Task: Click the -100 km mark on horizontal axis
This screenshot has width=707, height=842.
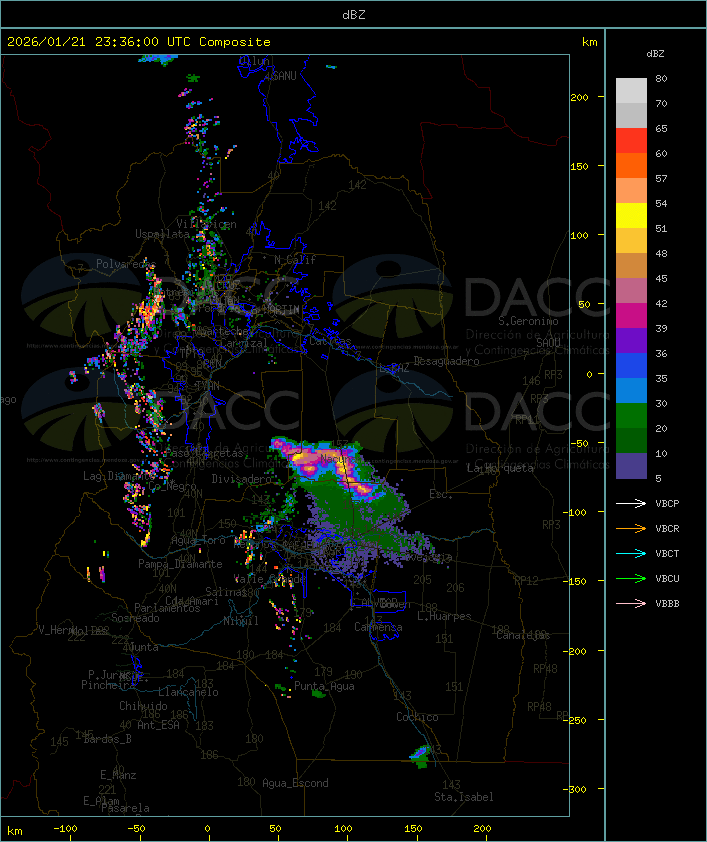Action: pos(65,829)
